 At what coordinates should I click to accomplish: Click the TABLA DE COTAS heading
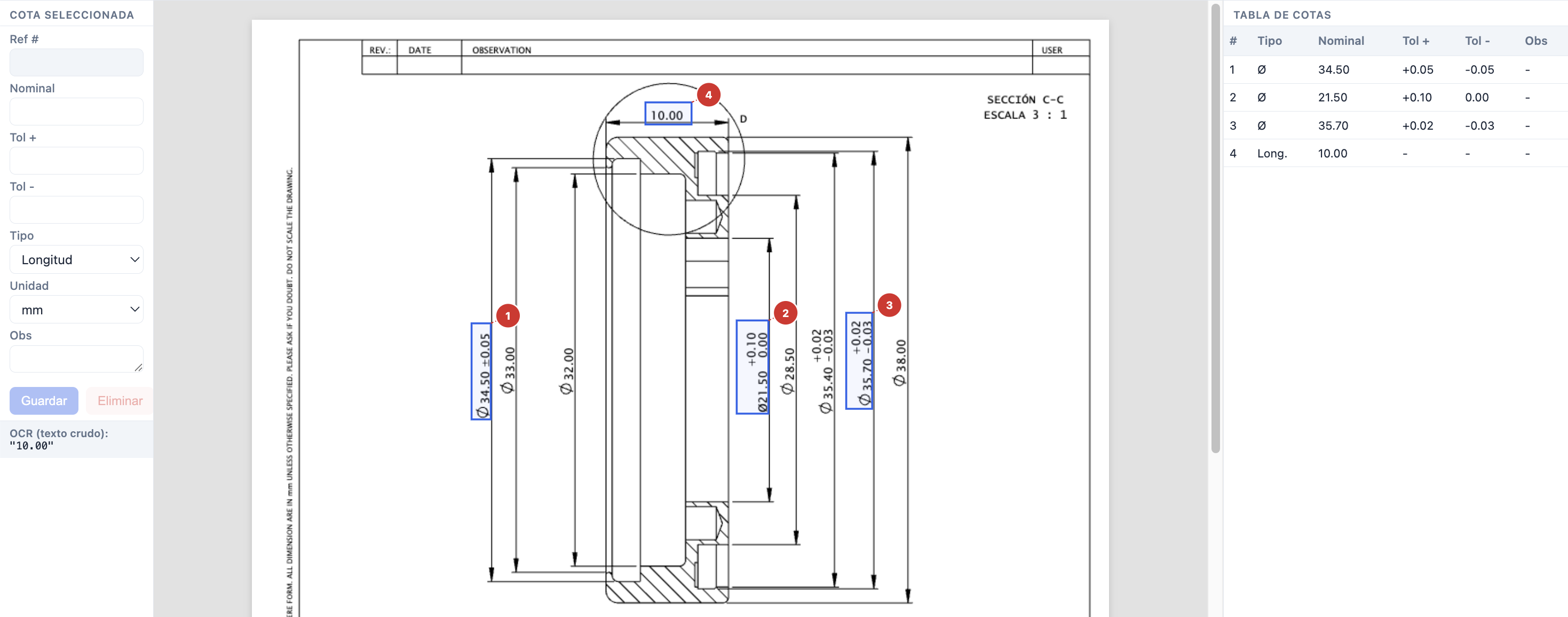pos(1282,14)
